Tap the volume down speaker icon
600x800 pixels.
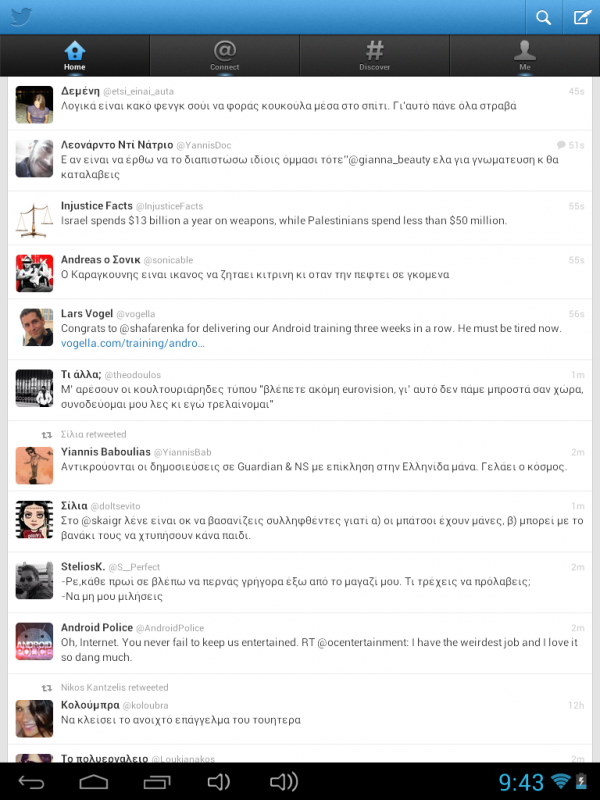point(219,782)
